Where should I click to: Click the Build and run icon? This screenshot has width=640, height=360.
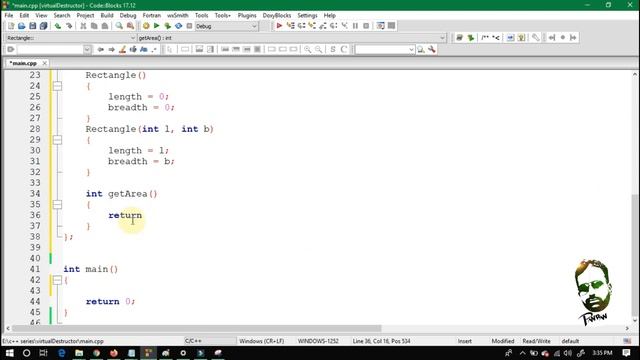[167, 26]
